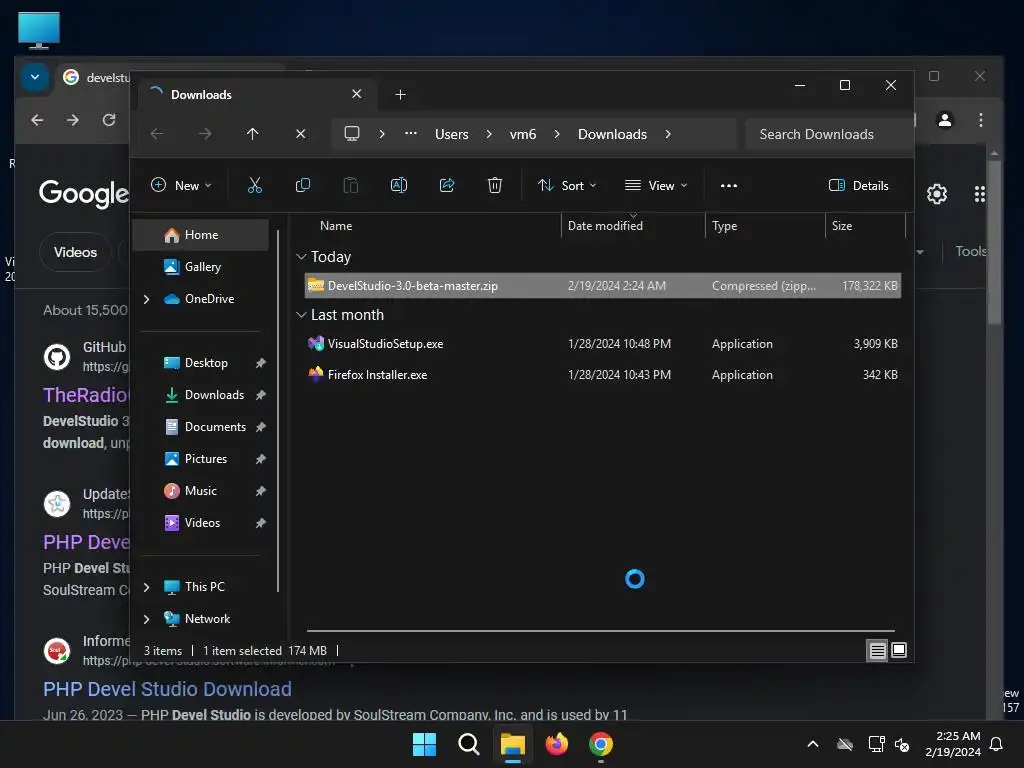
Task: Click the Delete trash can icon
Action: (x=495, y=185)
